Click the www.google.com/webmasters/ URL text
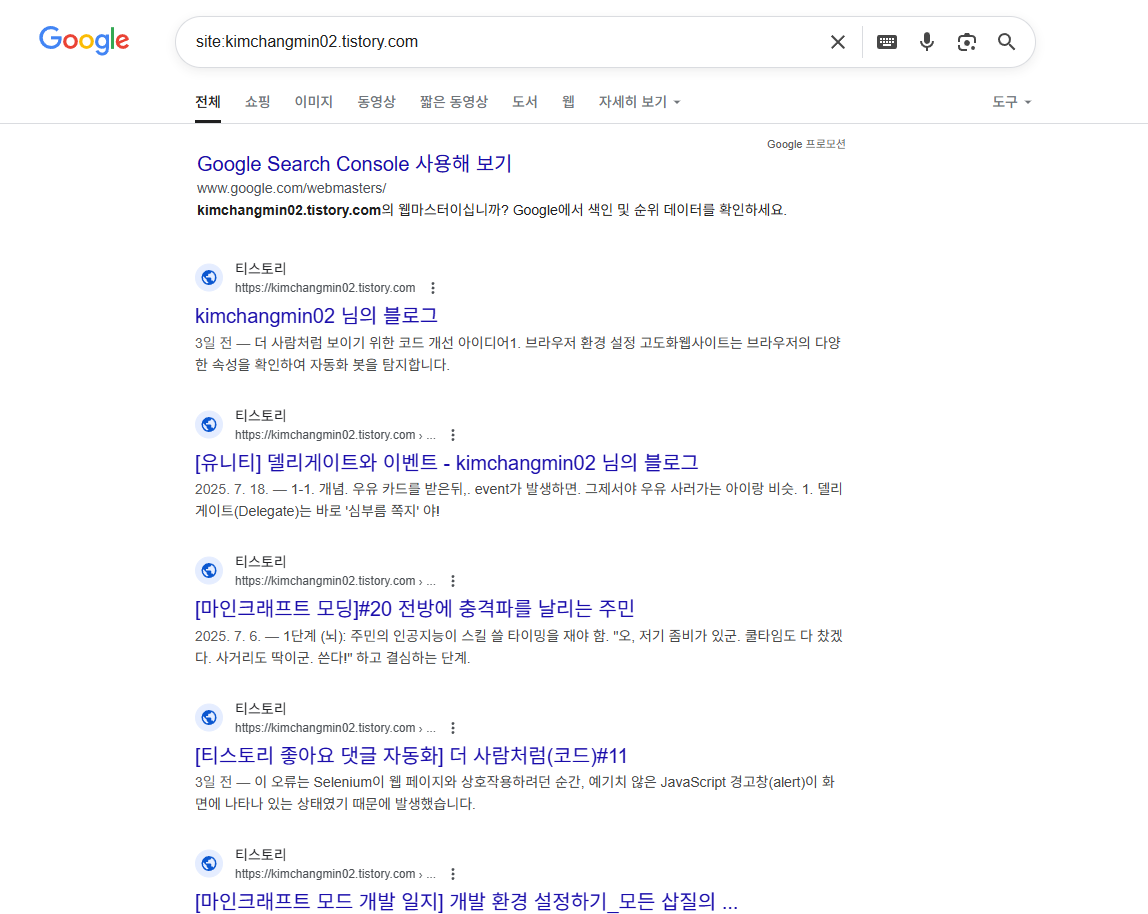 pyautogui.click(x=291, y=188)
